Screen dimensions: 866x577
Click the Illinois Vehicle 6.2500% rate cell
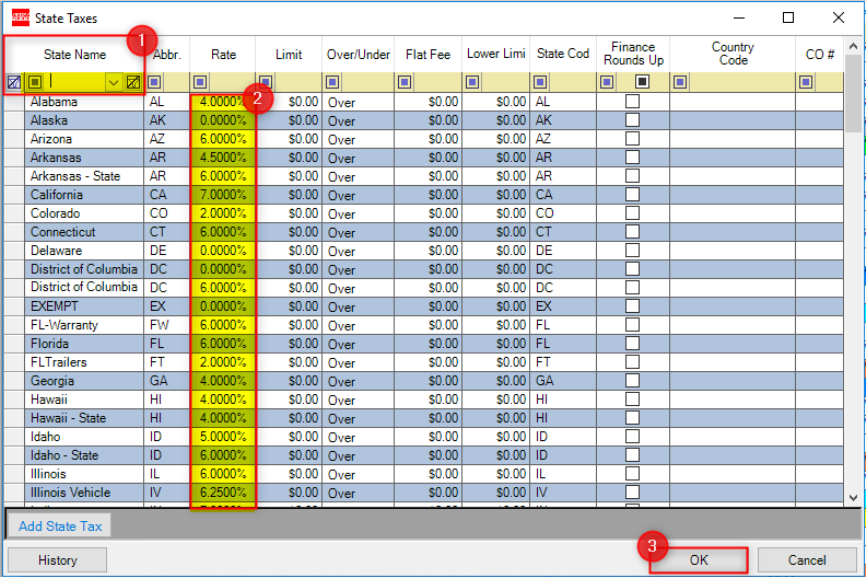[x=223, y=492]
